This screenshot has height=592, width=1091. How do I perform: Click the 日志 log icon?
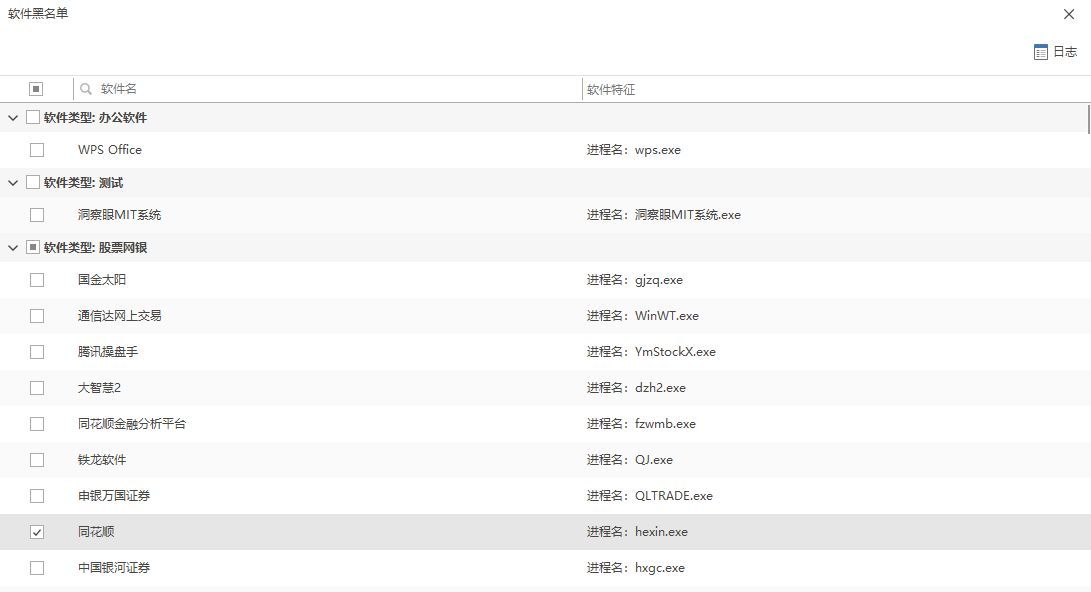coord(1040,52)
